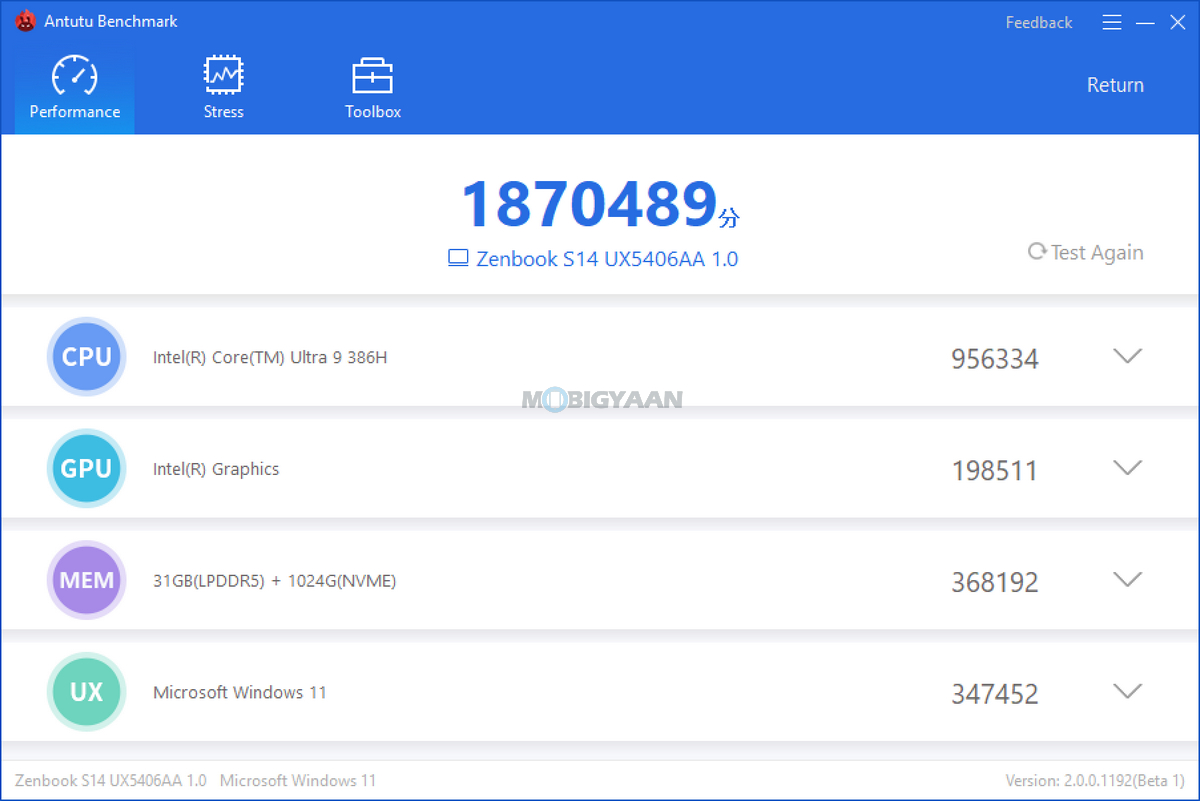
Task: Click the version 2.0.0.1192(Beta 1) text
Action: click(x=1095, y=780)
